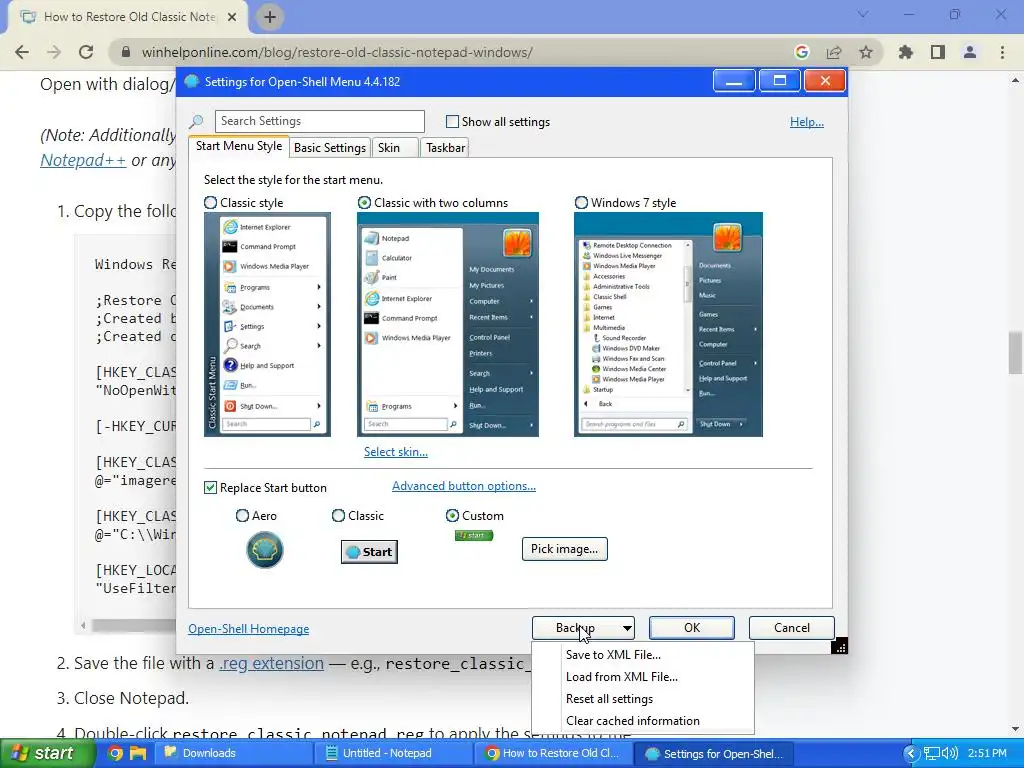Click the Pick image button

(564, 549)
